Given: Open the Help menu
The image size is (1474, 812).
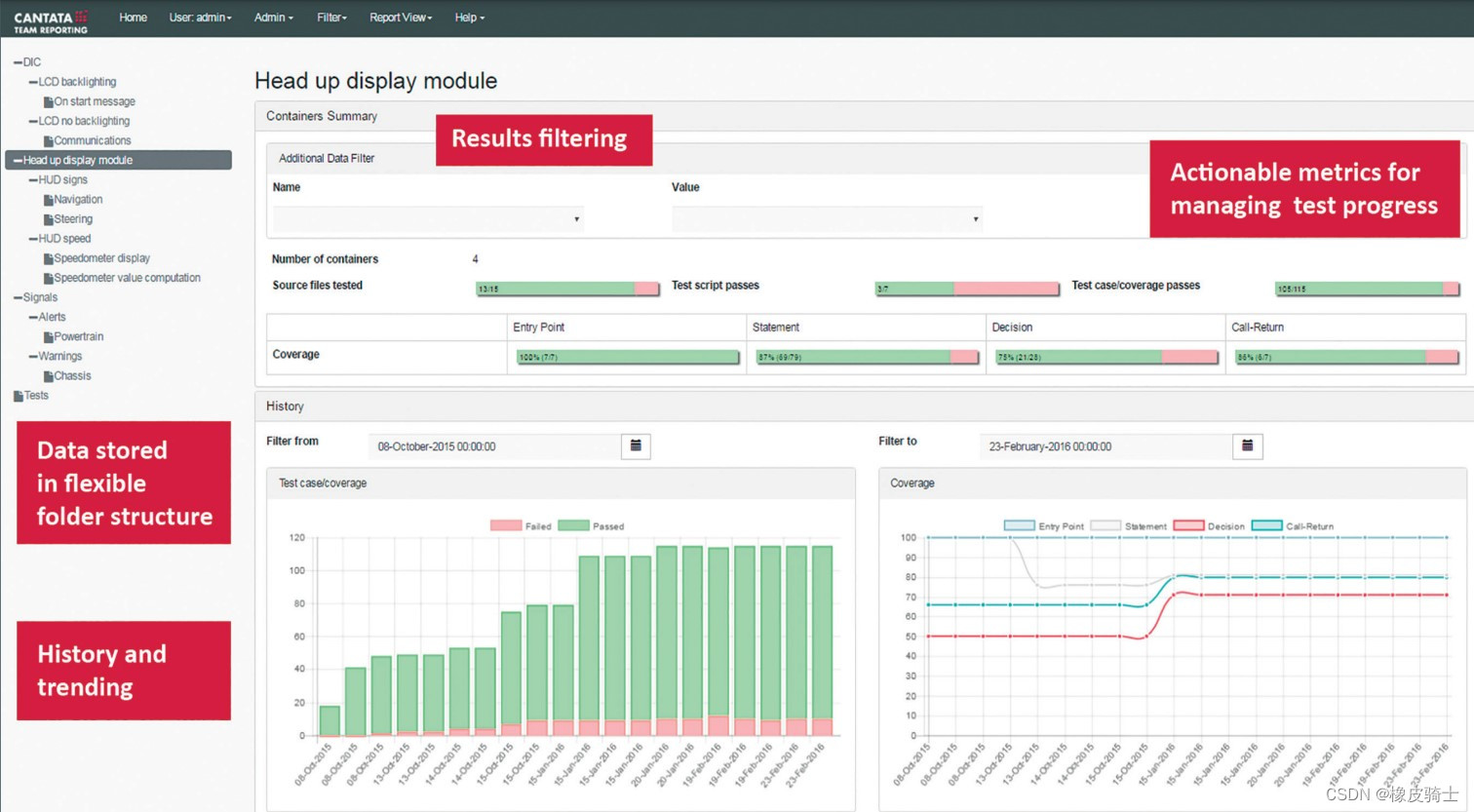Looking at the screenshot, I should click(x=469, y=18).
